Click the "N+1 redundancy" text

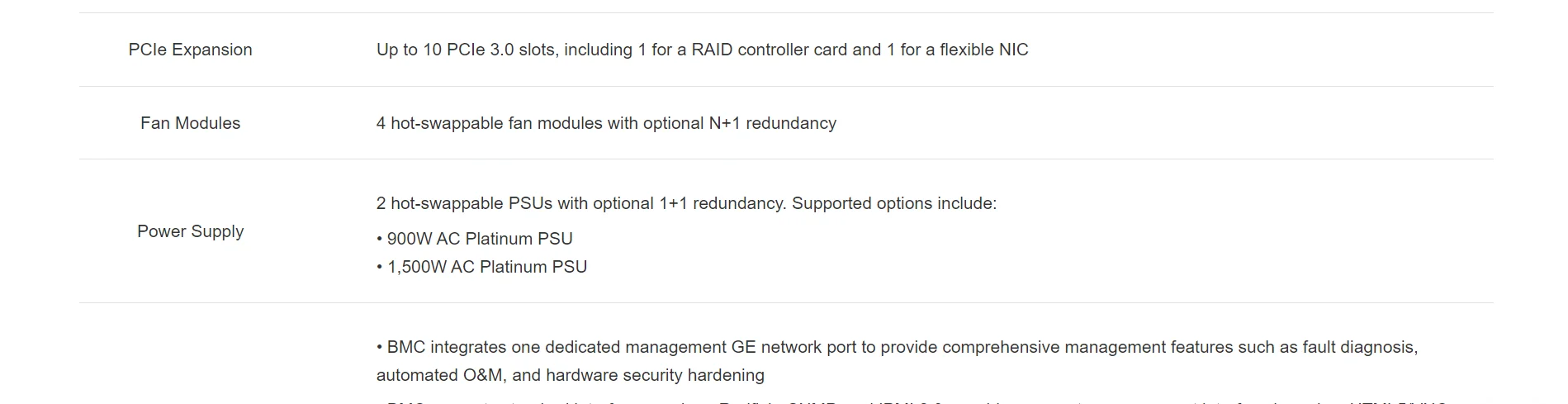[772, 123]
